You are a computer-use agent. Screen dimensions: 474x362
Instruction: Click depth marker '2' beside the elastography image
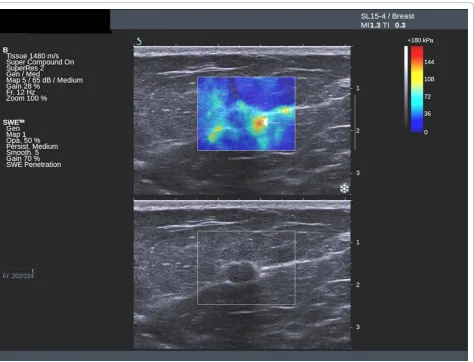point(358,131)
